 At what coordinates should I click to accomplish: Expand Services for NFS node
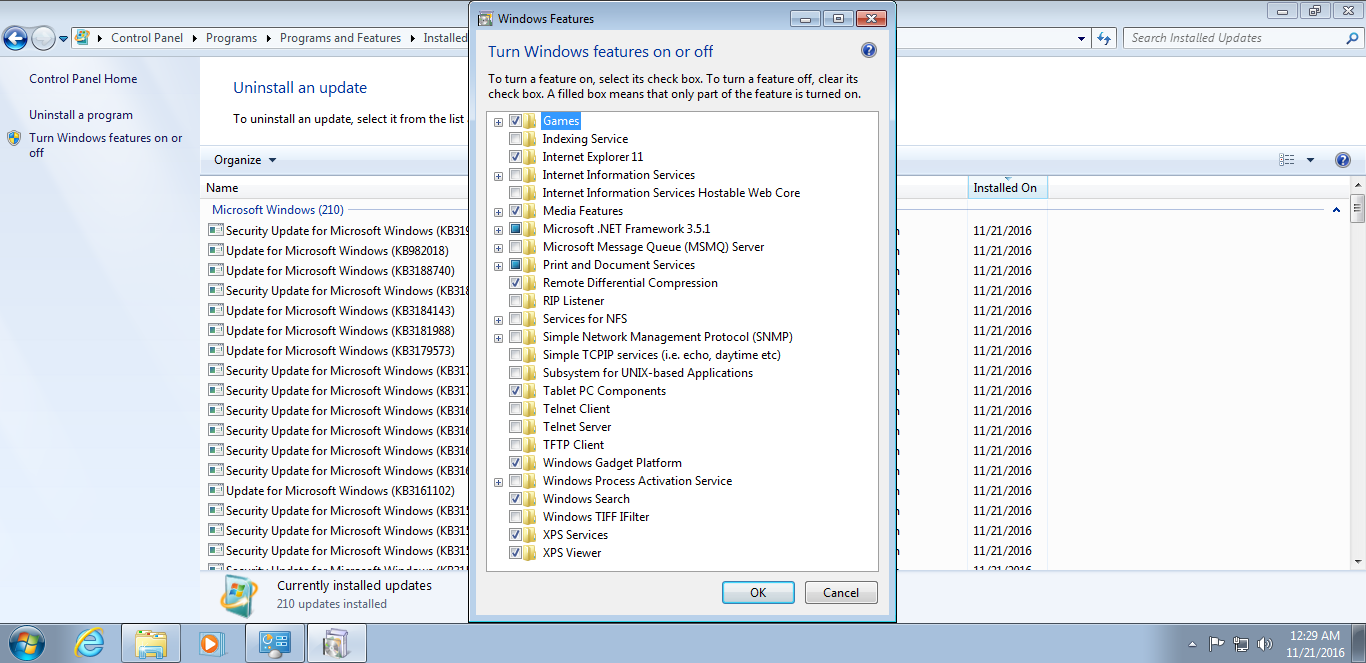(x=498, y=320)
